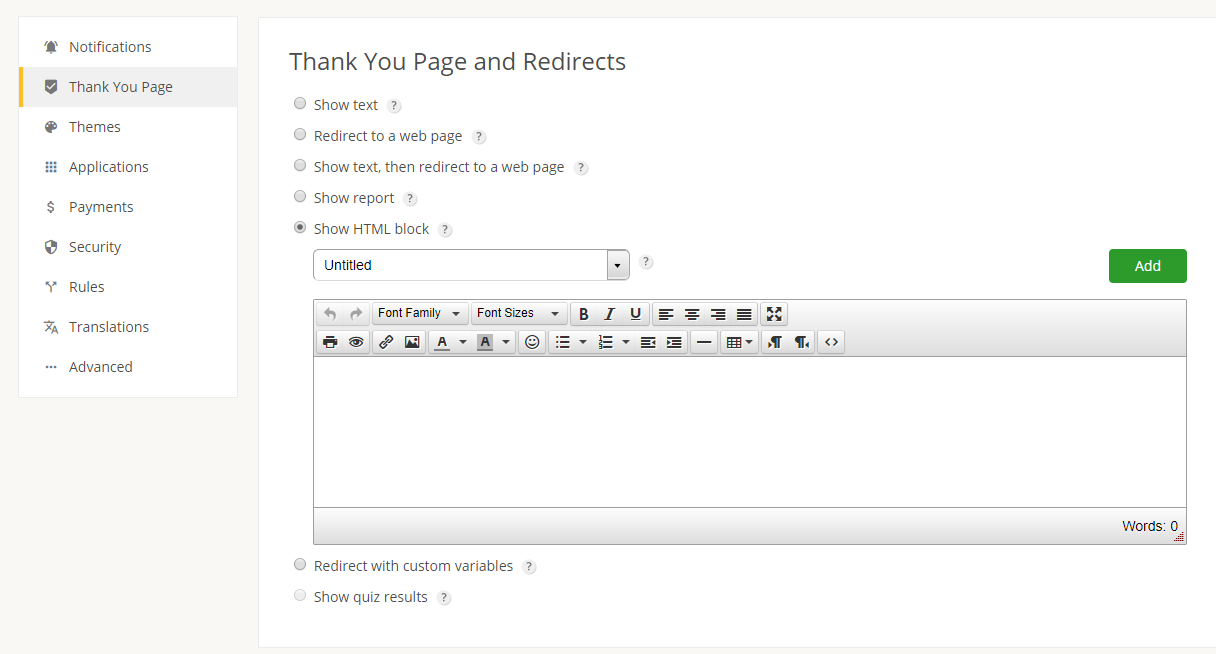Open the emoticons picker
The image size is (1216, 654).
532,342
